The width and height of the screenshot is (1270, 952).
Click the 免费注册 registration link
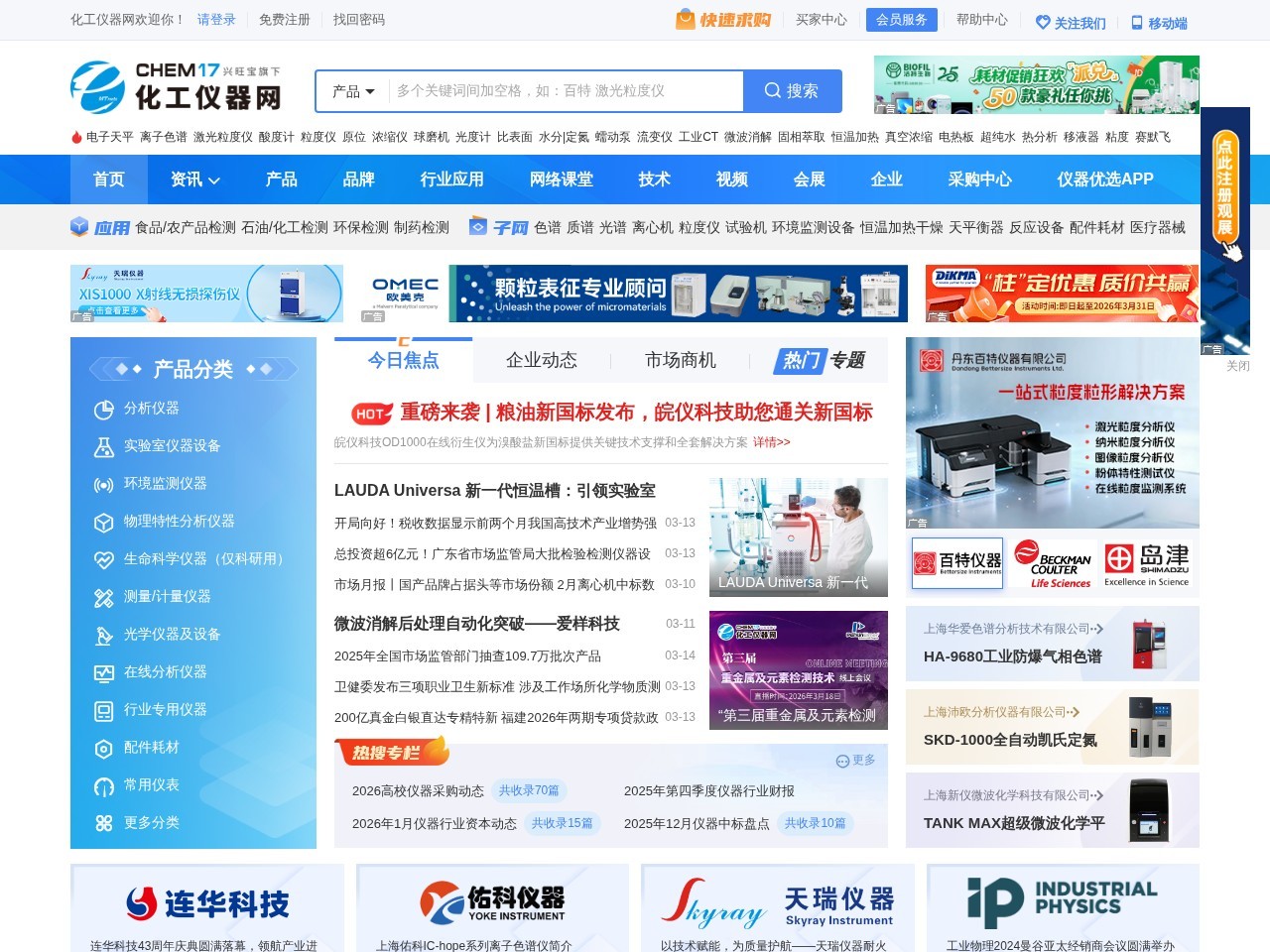285,19
